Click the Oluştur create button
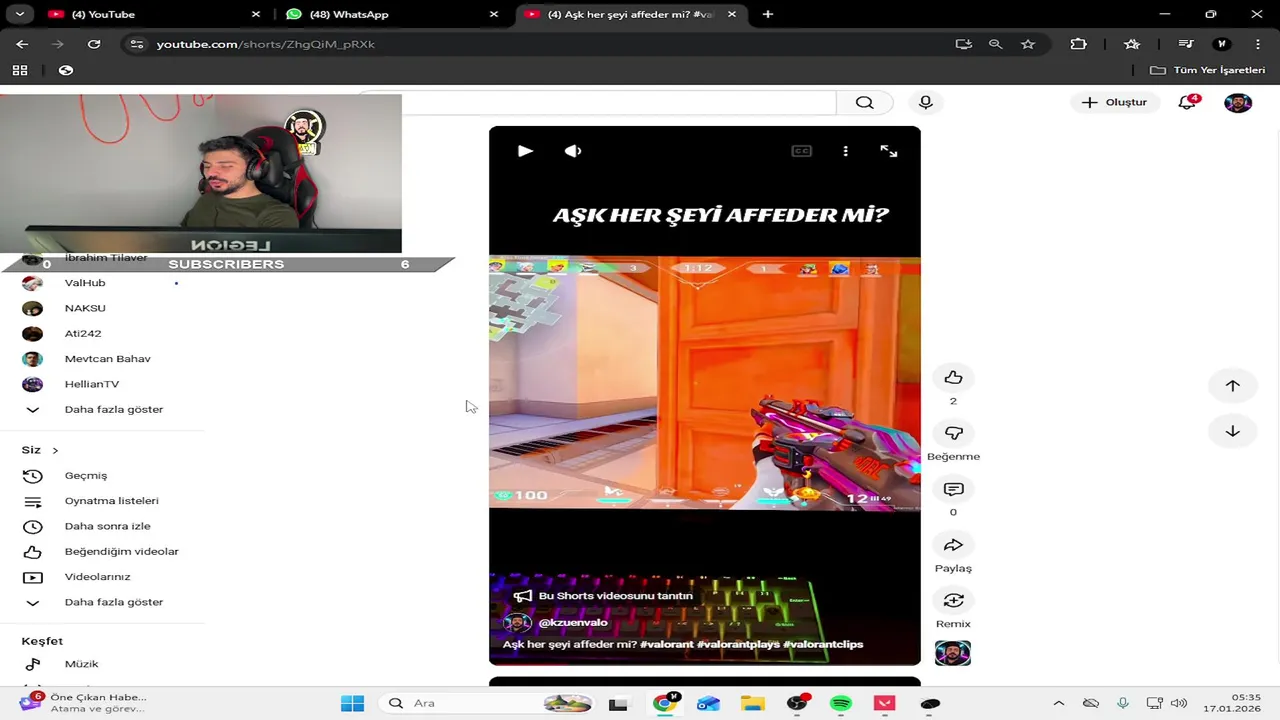Screen dimensions: 1280x720 point(1115,102)
